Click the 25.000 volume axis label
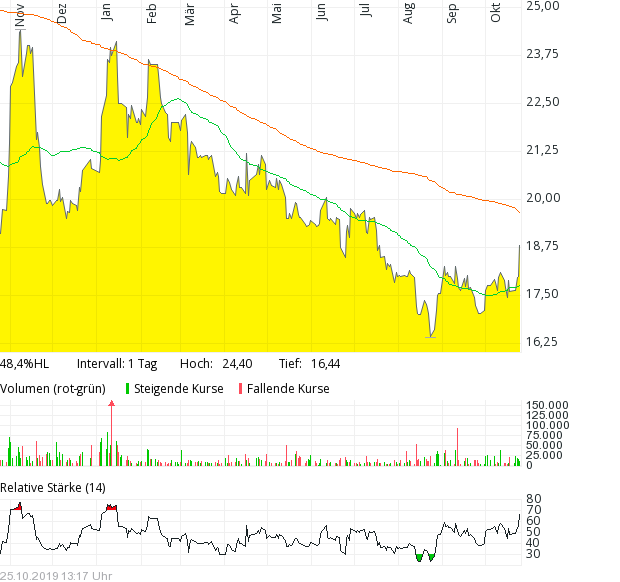The image size is (620, 582). click(544, 455)
